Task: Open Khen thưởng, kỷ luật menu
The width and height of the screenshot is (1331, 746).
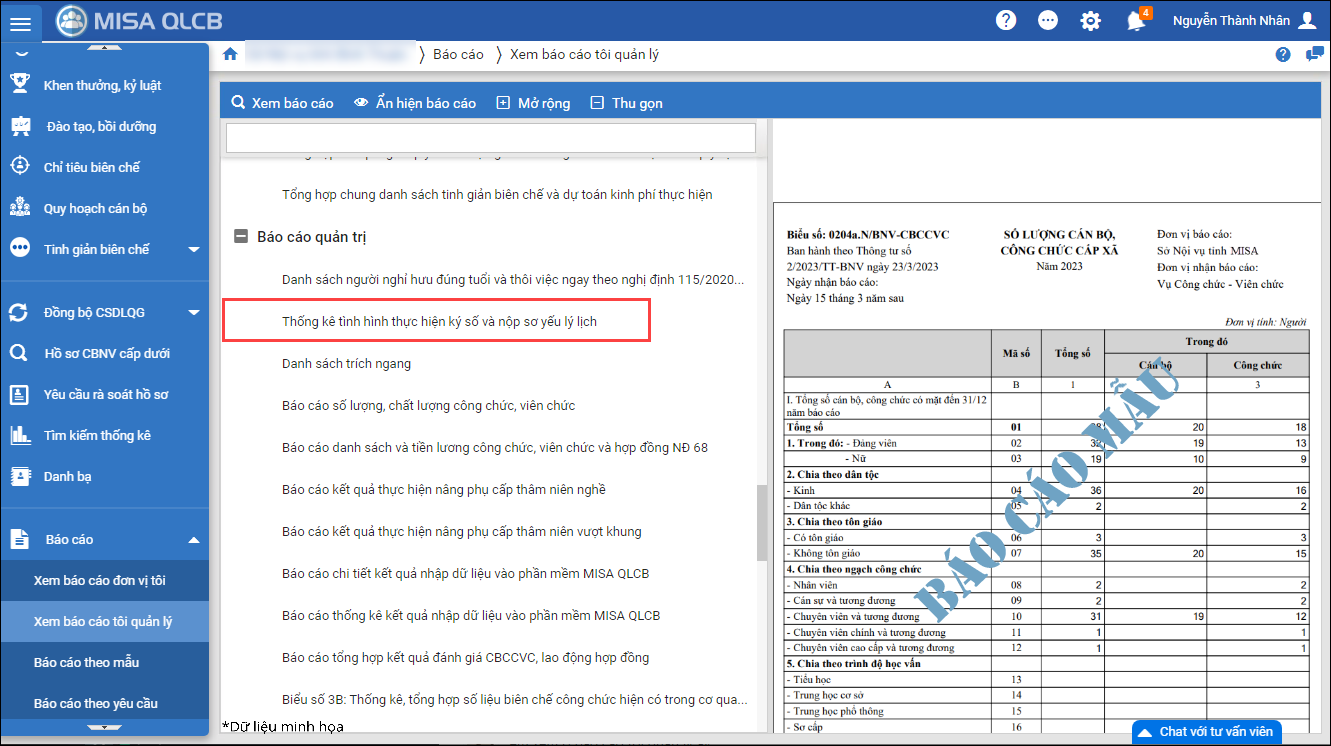Action: (x=102, y=85)
